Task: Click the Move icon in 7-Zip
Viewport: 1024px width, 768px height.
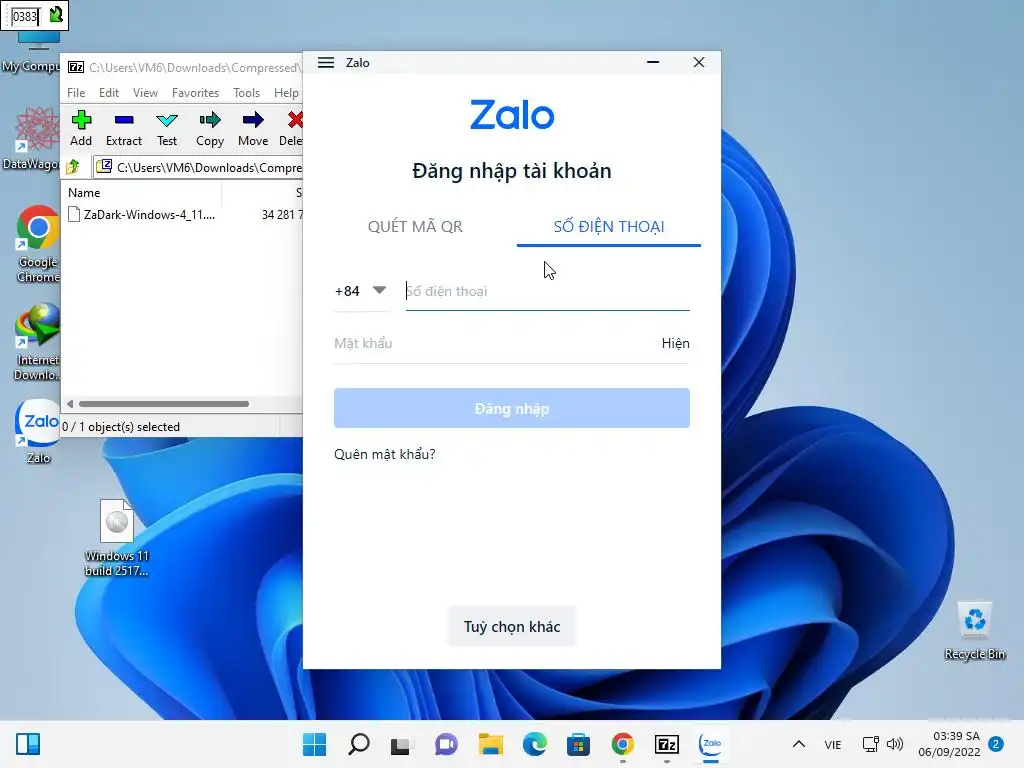Action: coord(253,129)
